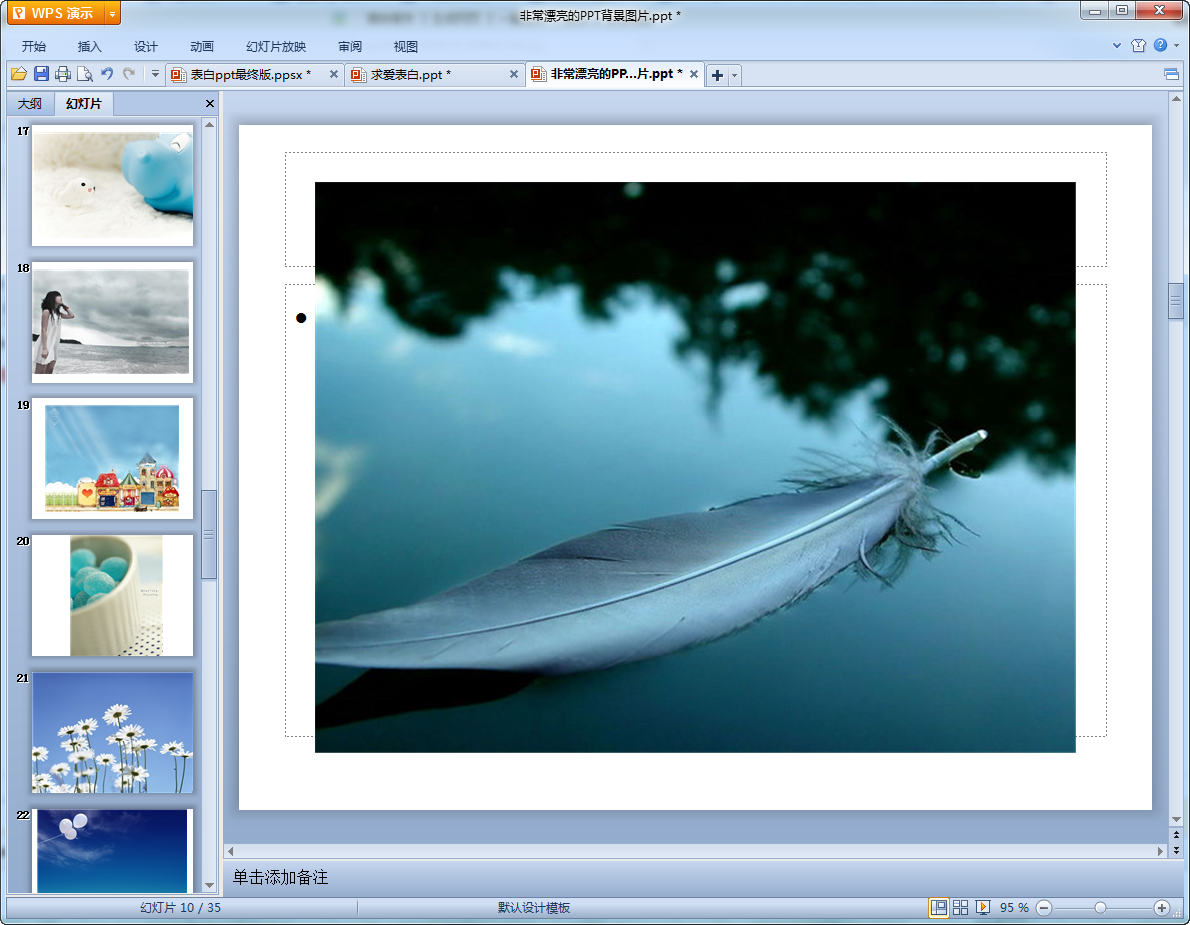Click the window-switch icon at the tab bar's right end
Image resolution: width=1190 pixels, height=925 pixels.
tap(1171, 74)
